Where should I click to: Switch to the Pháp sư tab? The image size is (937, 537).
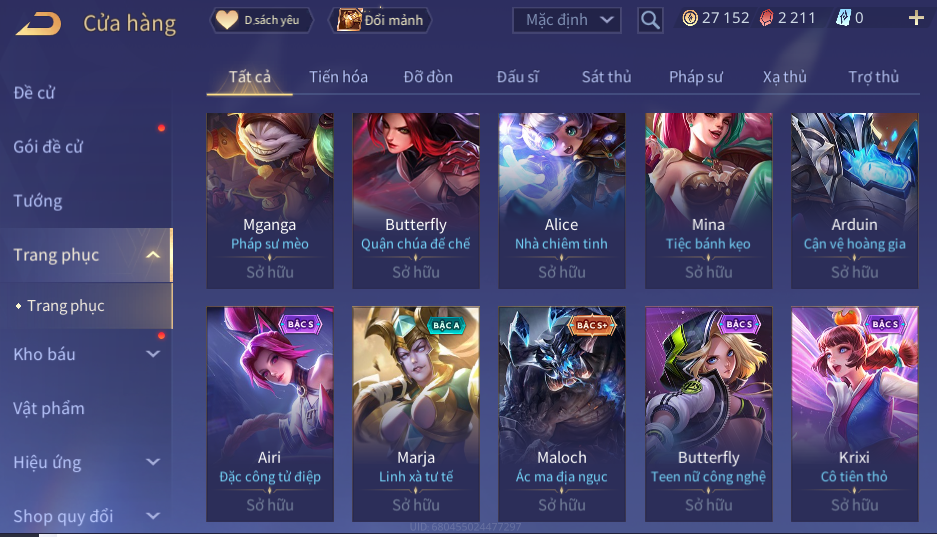[696, 77]
